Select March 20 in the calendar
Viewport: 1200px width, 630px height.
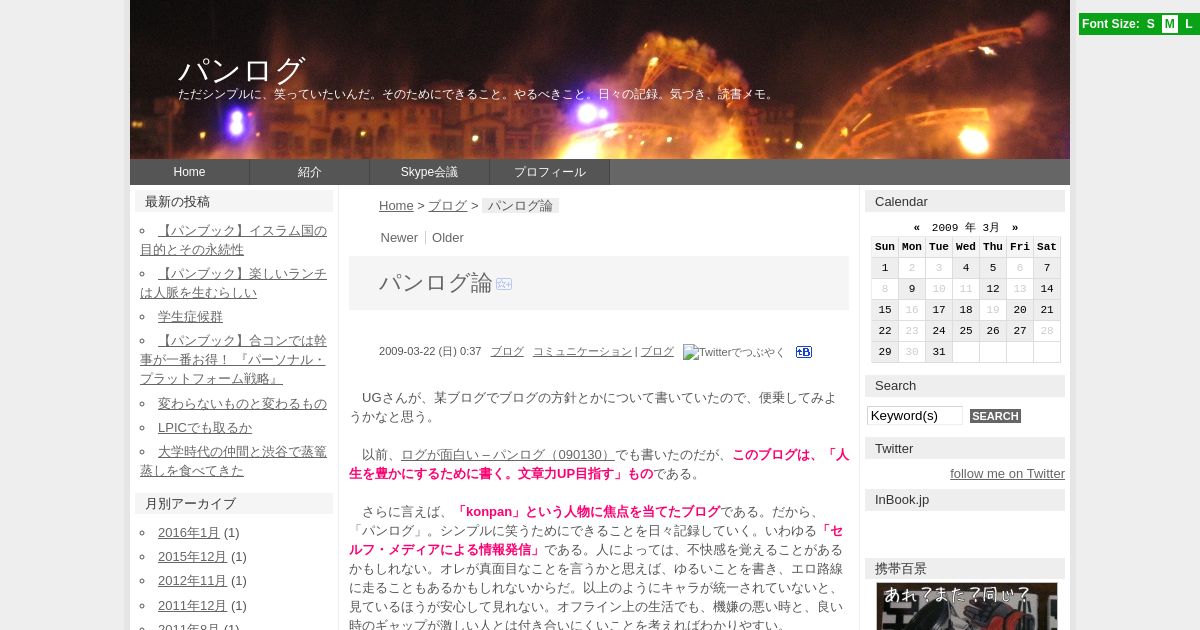pos(1020,310)
